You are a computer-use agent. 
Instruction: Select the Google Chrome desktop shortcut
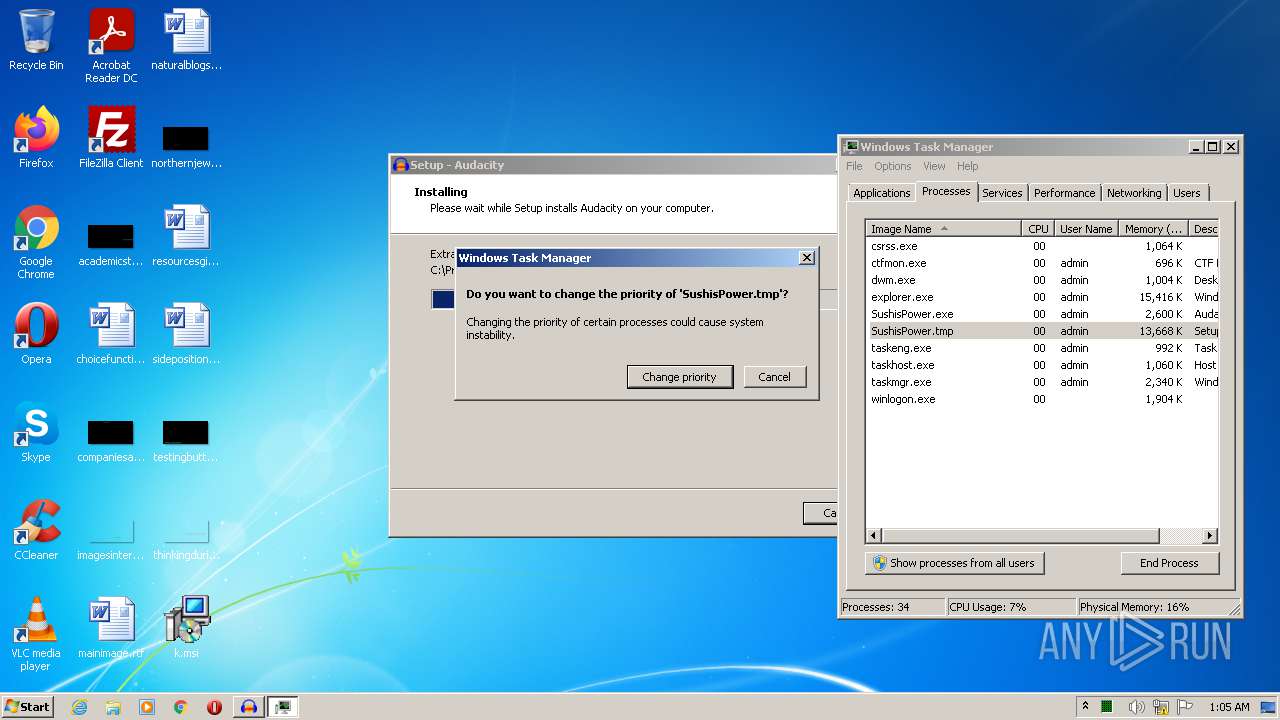[36, 242]
